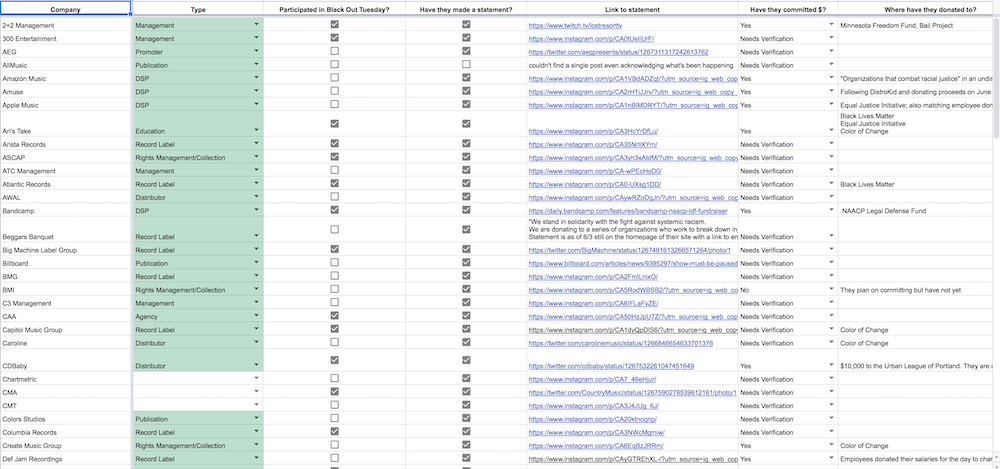Screen dimensions: 1000x469
Task: Toggle Black Out Tuesday checkbox for 2+2 Management
Action: 334,24
